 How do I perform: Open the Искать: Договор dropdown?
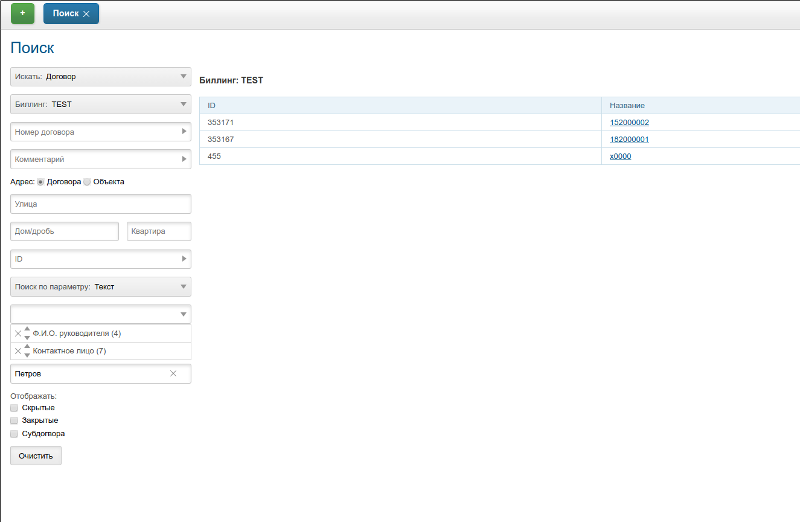click(x=100, y=76)
